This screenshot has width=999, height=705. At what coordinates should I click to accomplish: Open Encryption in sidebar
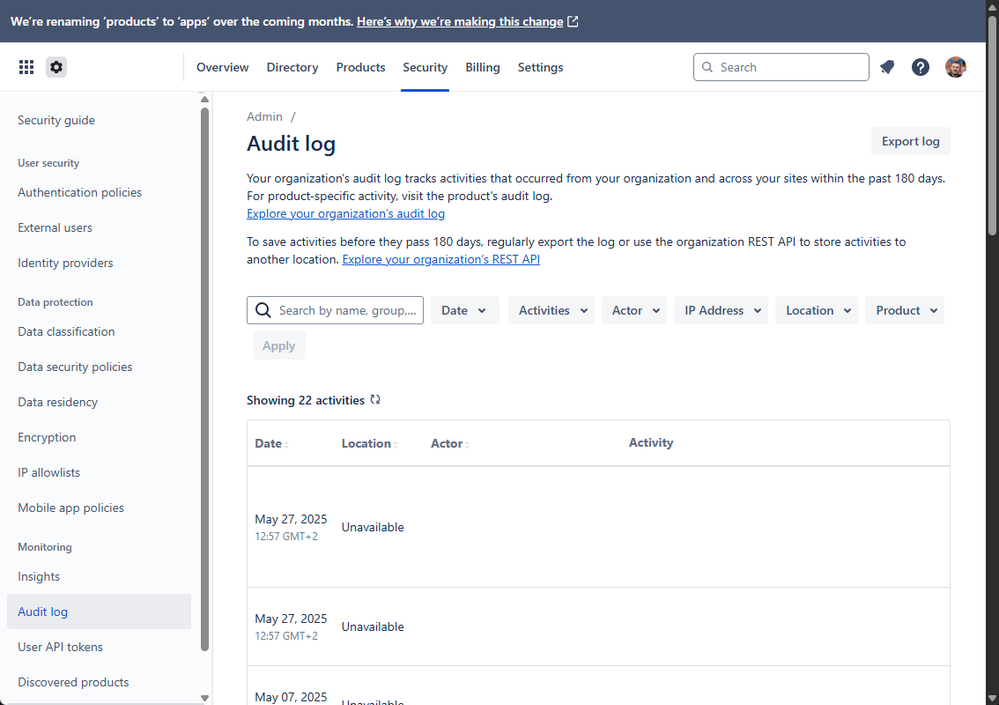pyautogui.click(x=47, y=437)
